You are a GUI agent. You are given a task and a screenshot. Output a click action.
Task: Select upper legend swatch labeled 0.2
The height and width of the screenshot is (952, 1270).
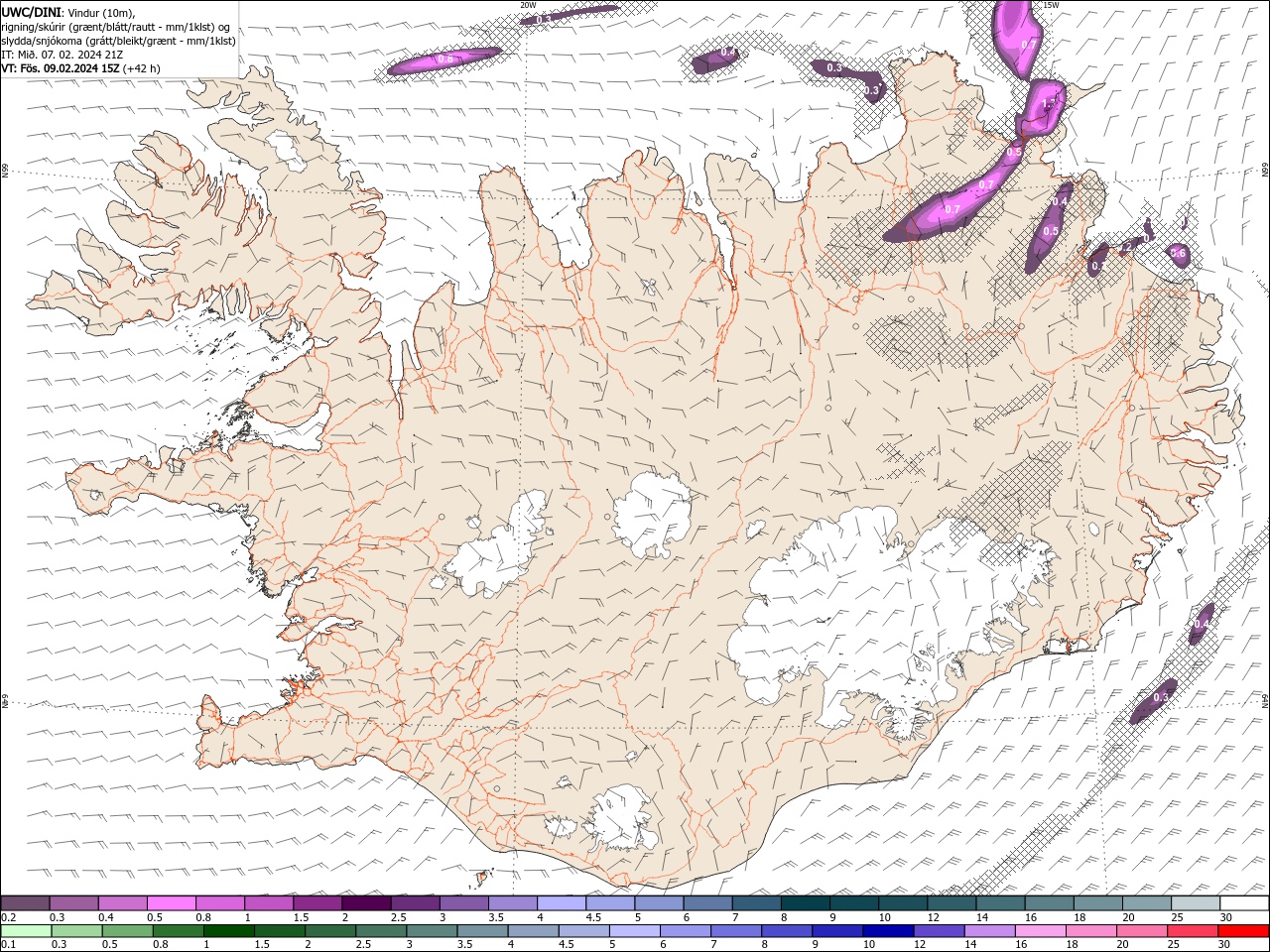tap(25, 903)
